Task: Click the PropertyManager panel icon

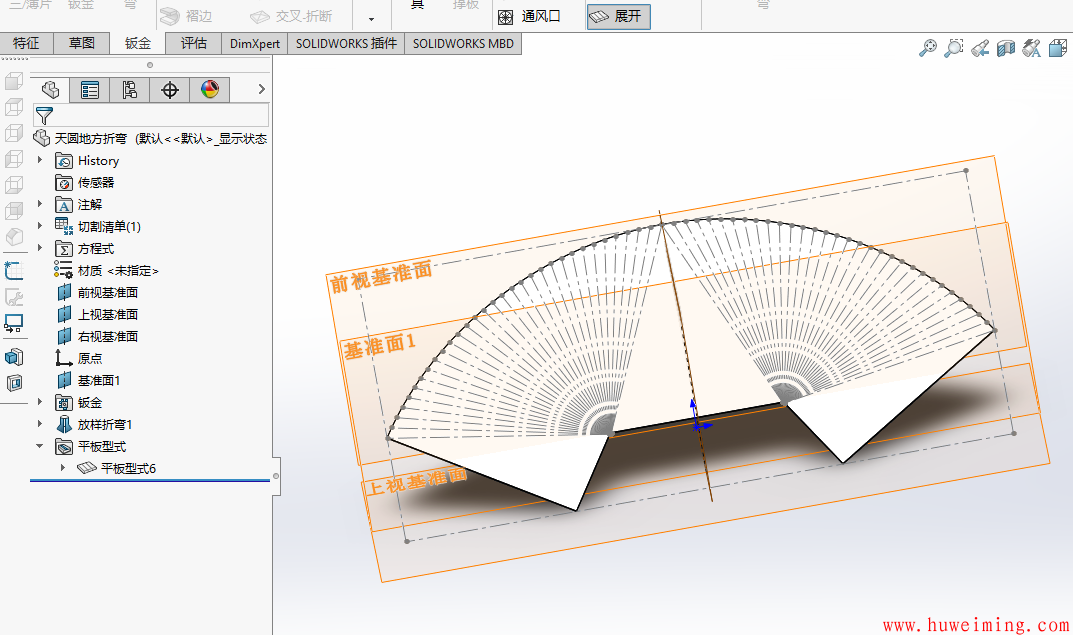Action: tap(89, 89)
